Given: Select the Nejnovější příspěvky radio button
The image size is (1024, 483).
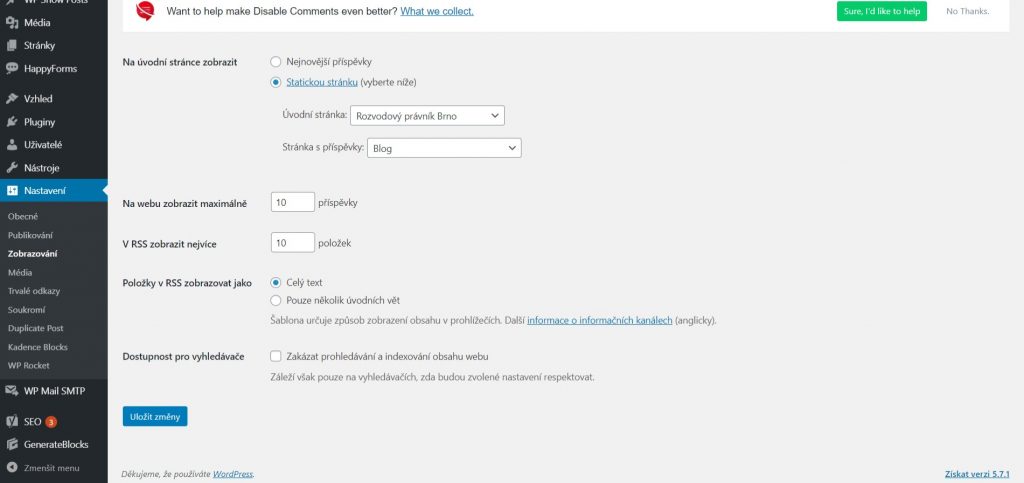Looking at the screenshot, I should (276, 62).
